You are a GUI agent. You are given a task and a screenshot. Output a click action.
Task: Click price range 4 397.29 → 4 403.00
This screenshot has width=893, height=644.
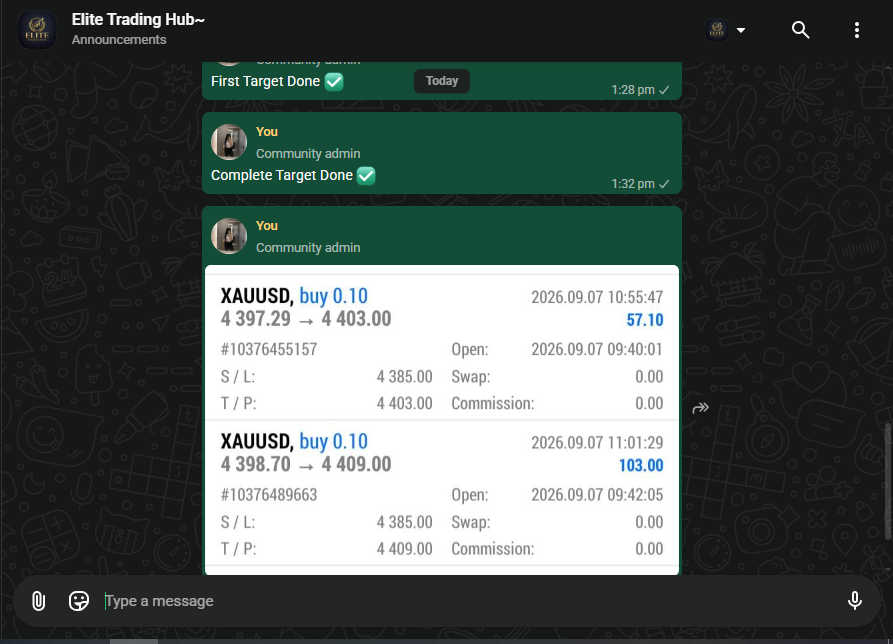(306, 319)
